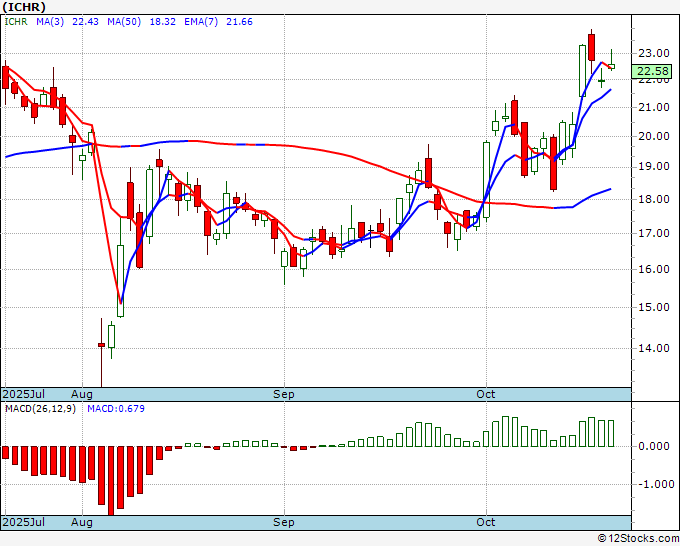Click the 18.00 price axis label
Viewport: 680px width, 546px height.
(654, 199)
